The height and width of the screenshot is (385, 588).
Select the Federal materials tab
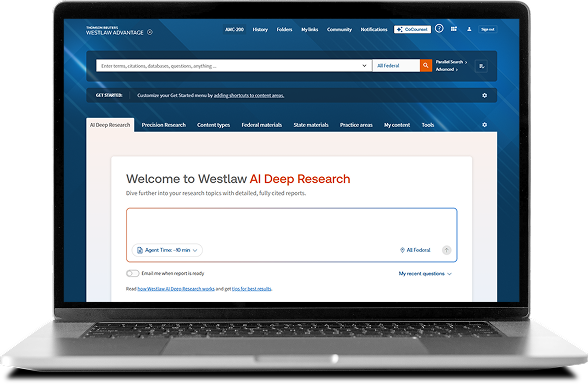pyautogui.click(x=261, y=125)
